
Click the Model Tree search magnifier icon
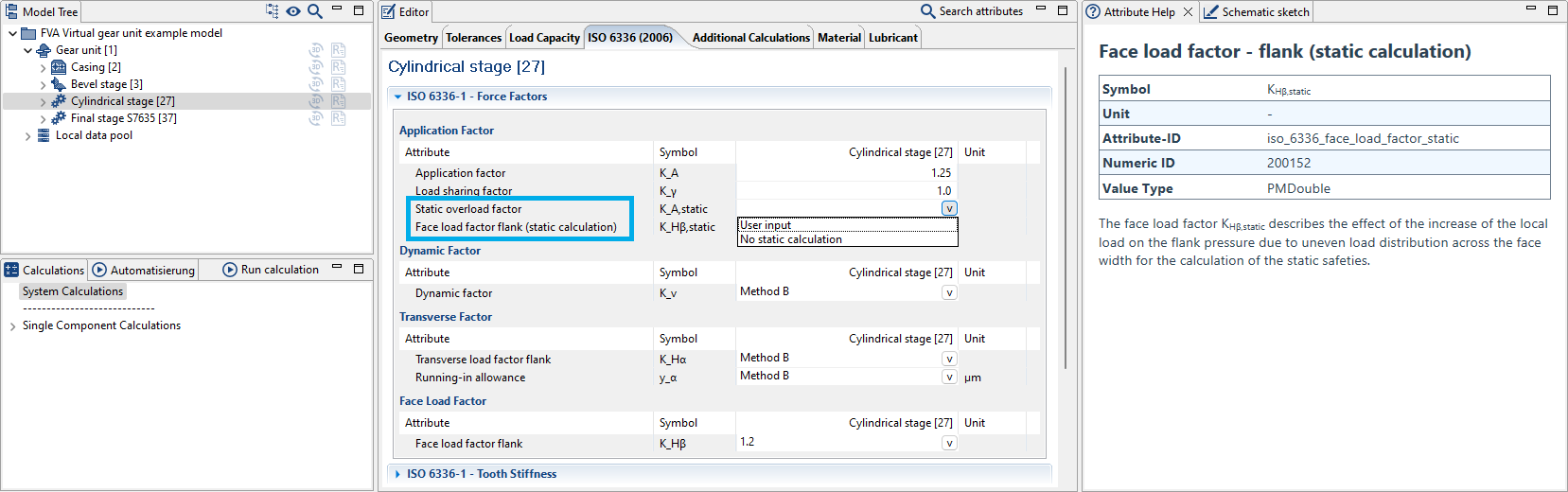click(314, 11)
